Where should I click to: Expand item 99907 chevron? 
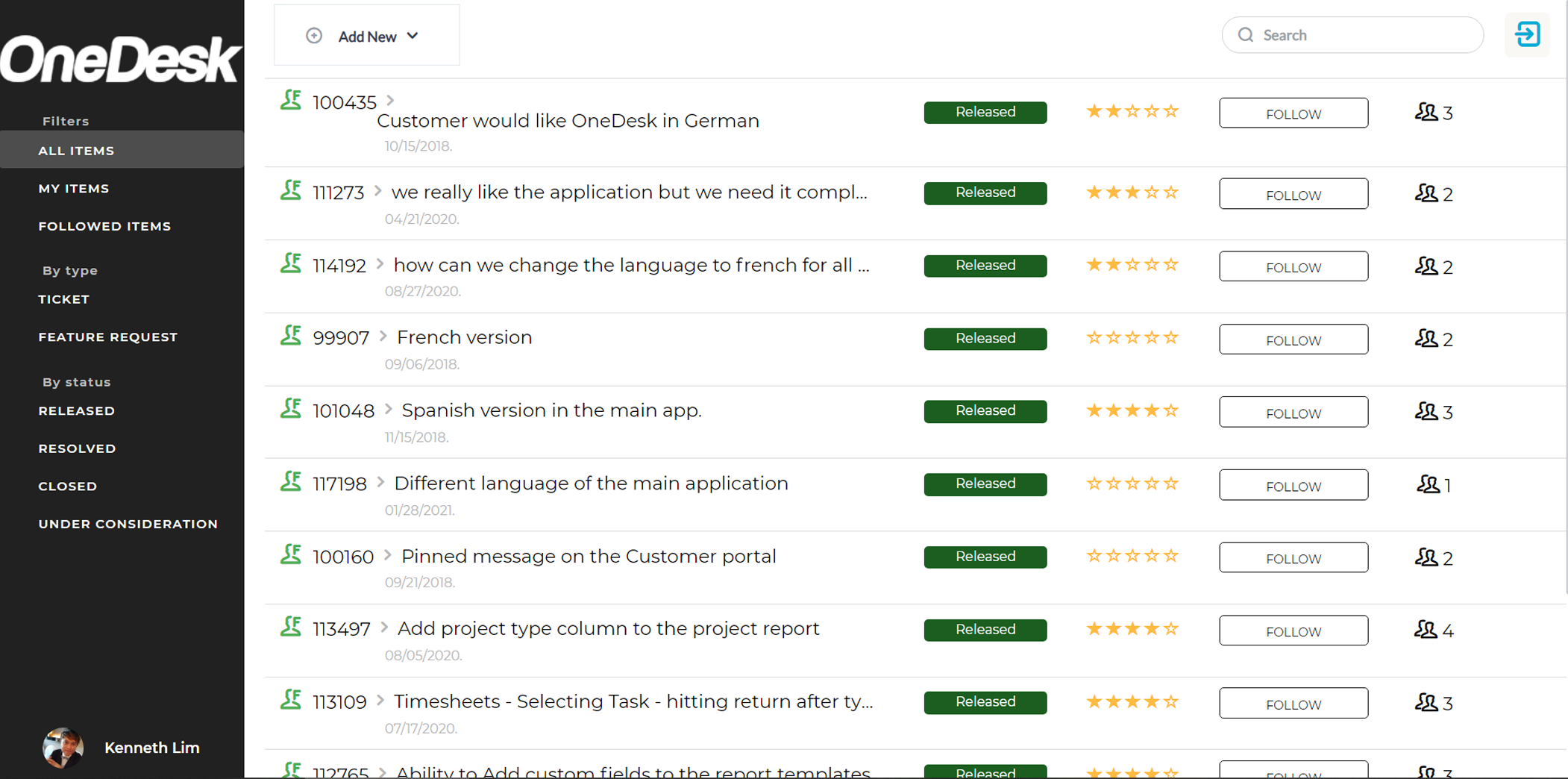pyautogui.click(x=383, y=337)
